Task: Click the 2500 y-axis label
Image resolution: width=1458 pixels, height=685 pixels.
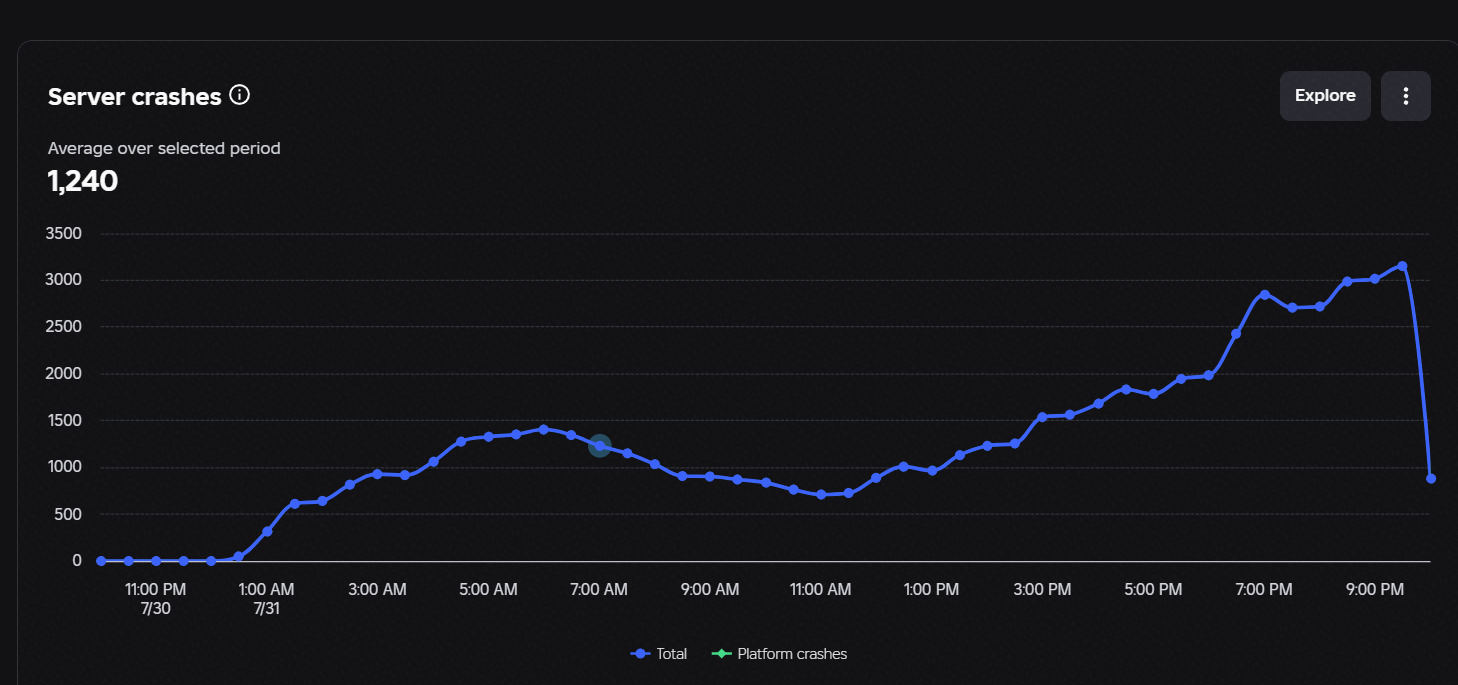Action: point(64,327)
